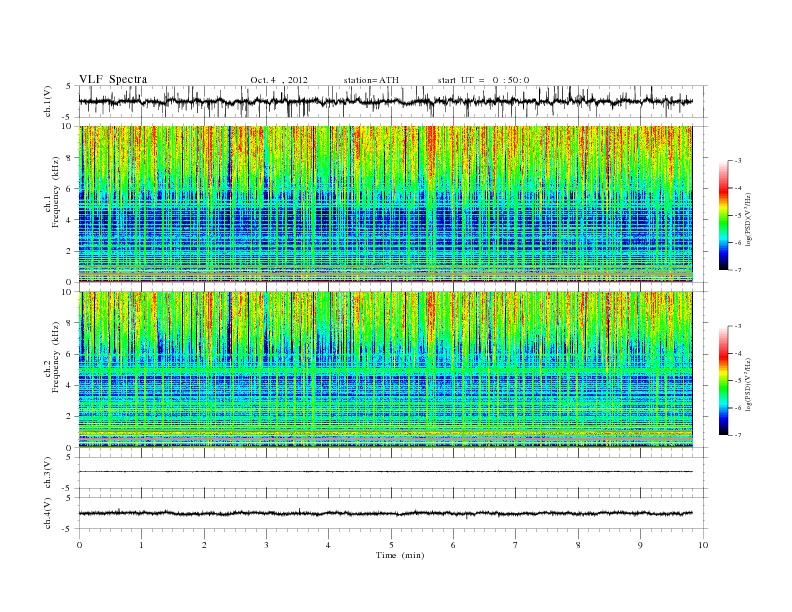Screen dimensions: 792x612
Task: Click the "station=ATH" label
Action: pyautogui.click(x=371, y=80)
